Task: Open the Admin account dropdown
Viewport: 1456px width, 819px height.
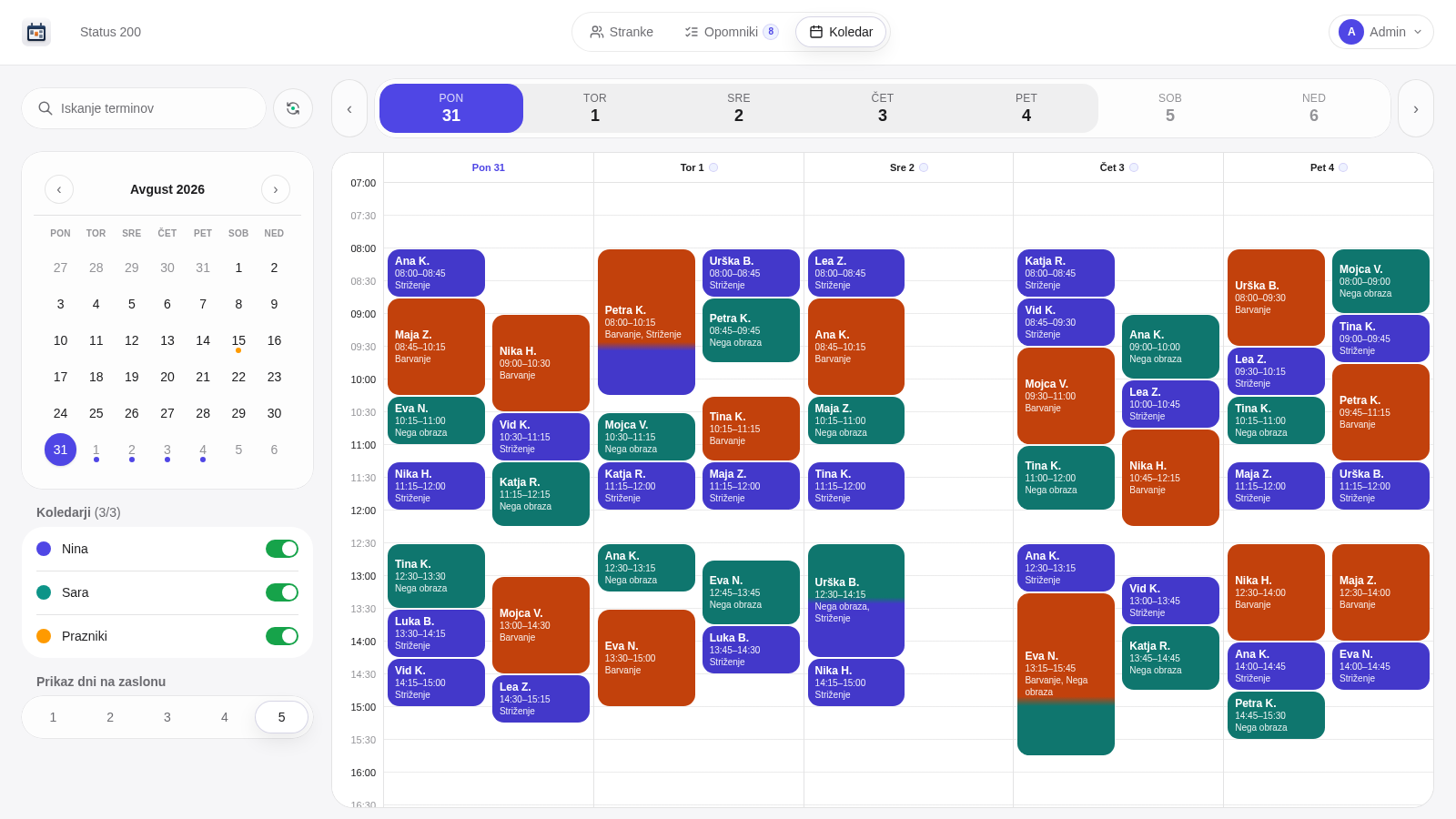Action: [1381, 32]
